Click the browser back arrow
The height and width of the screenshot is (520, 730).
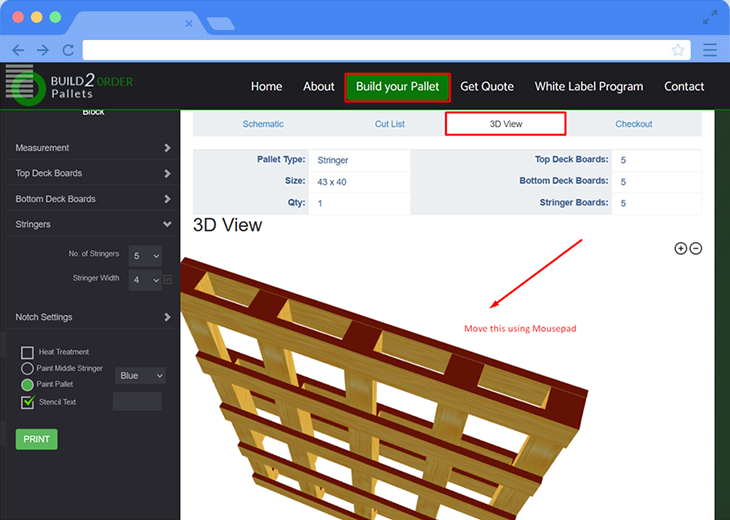(18, 50)
